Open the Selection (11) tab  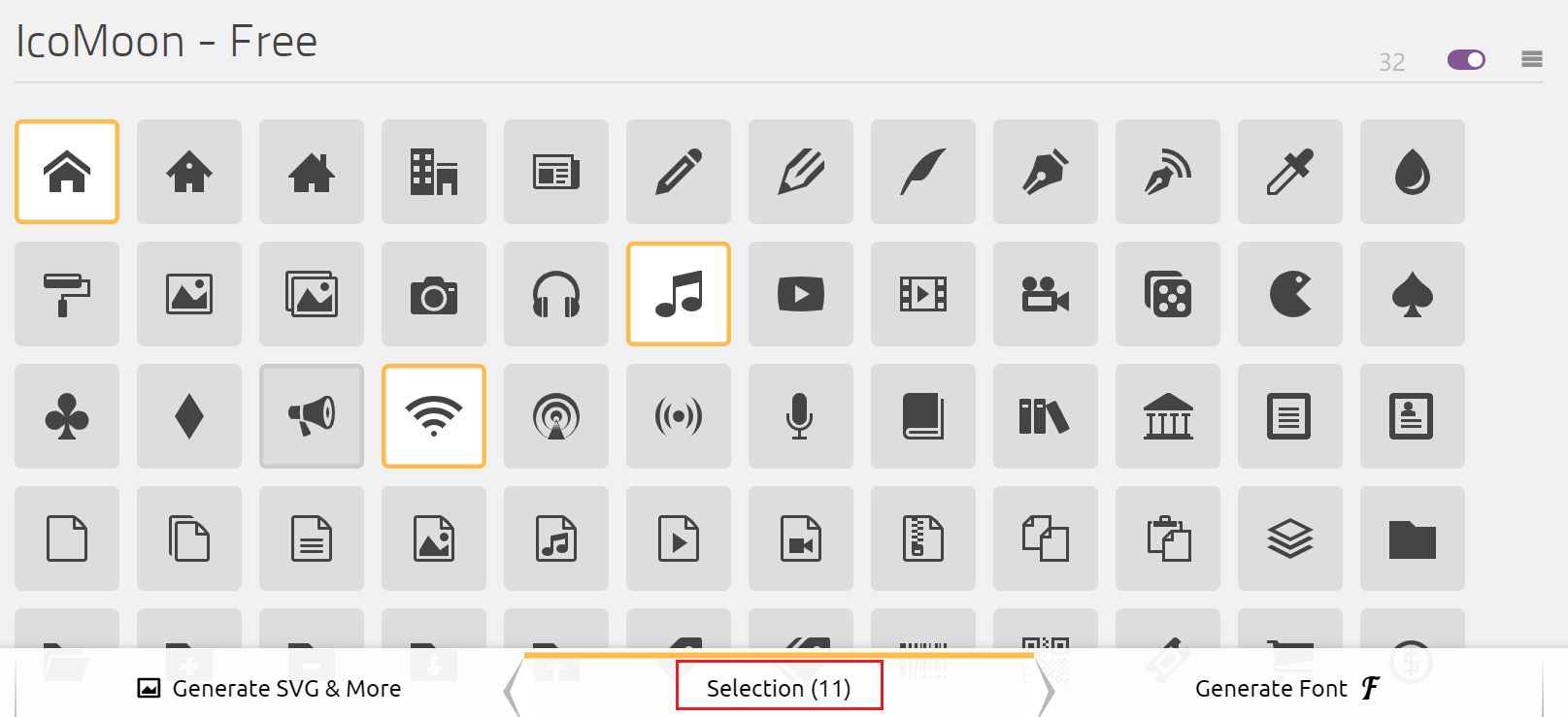779,688
